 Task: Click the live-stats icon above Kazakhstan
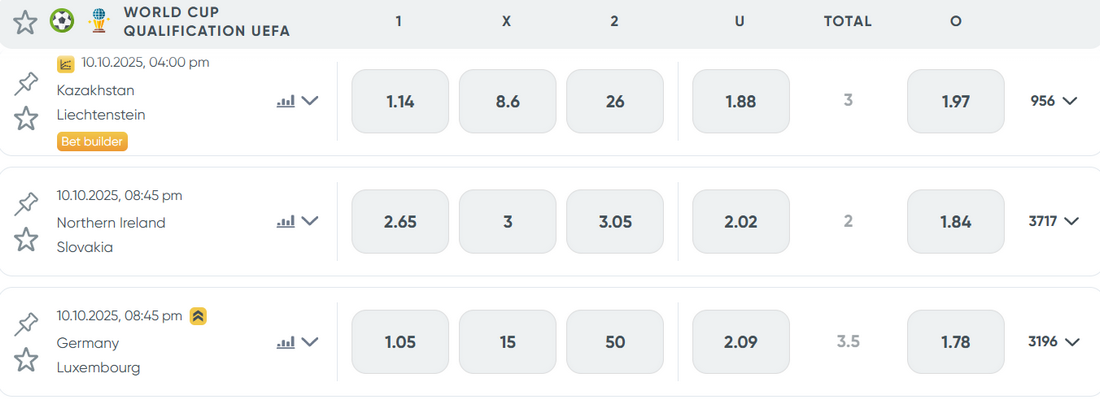tap(66, 64)
